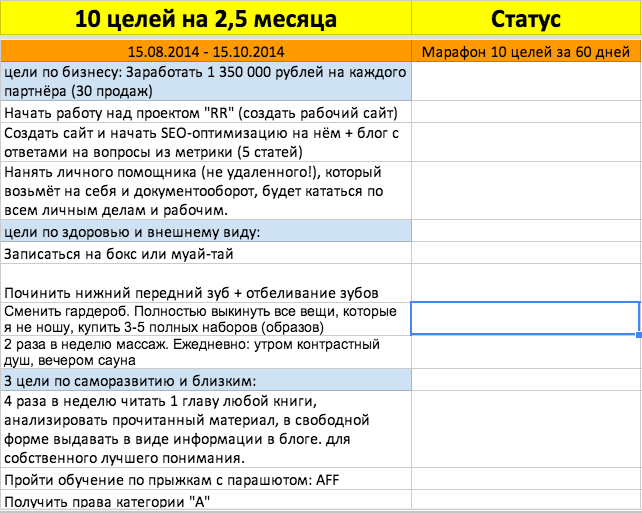
Task: Click the status cell beside the SEO website goal
Action: click(526, 142)
